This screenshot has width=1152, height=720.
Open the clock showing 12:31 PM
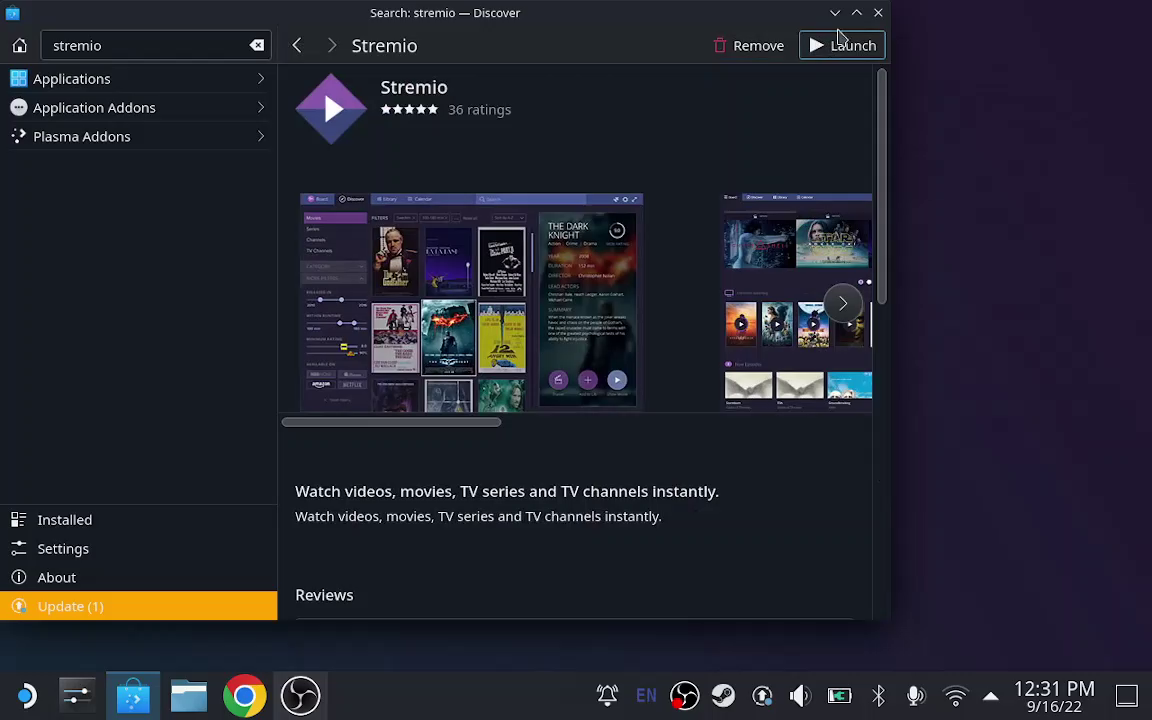(1054, 696)
